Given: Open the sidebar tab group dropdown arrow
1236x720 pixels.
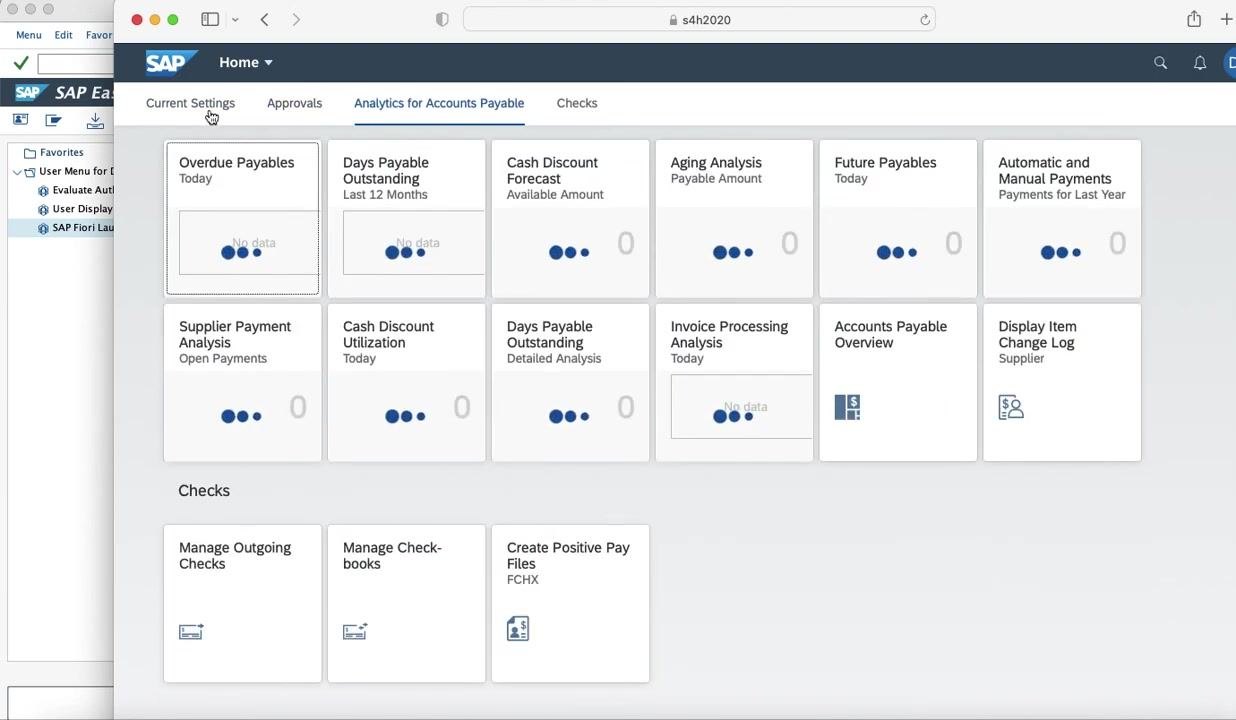Looking at the screenshot, I should [235, 19].
